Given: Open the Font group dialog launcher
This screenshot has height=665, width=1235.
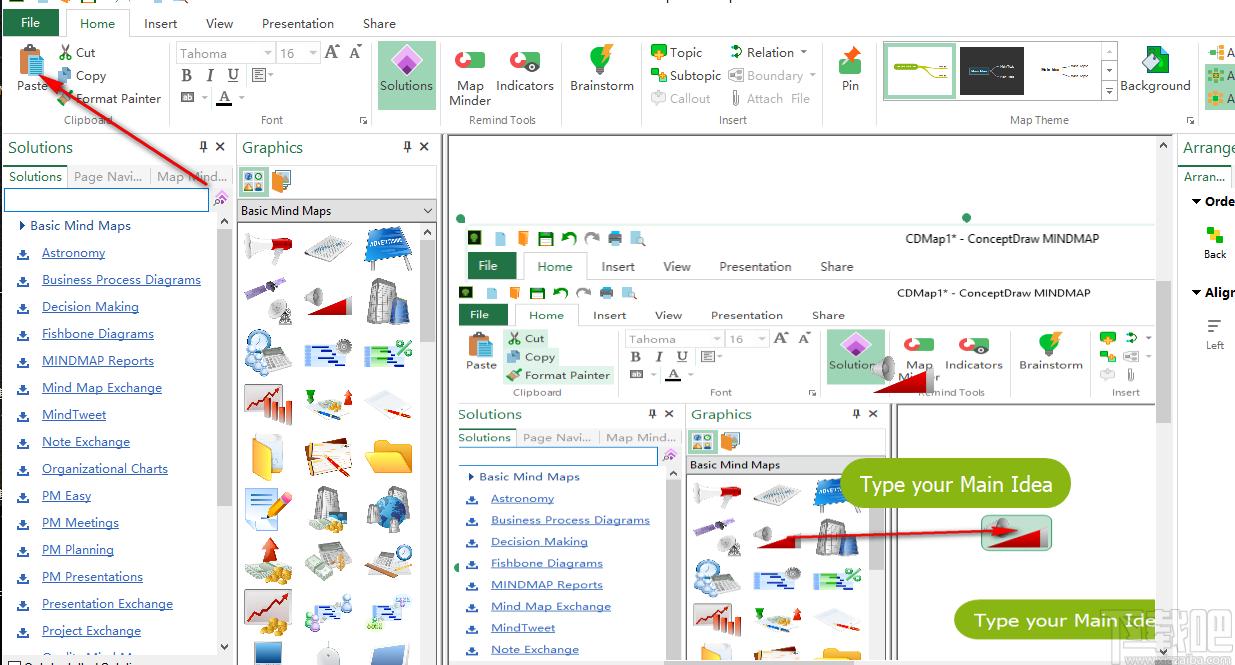Looking at the screenshot, I should click(x=363, y=121).
